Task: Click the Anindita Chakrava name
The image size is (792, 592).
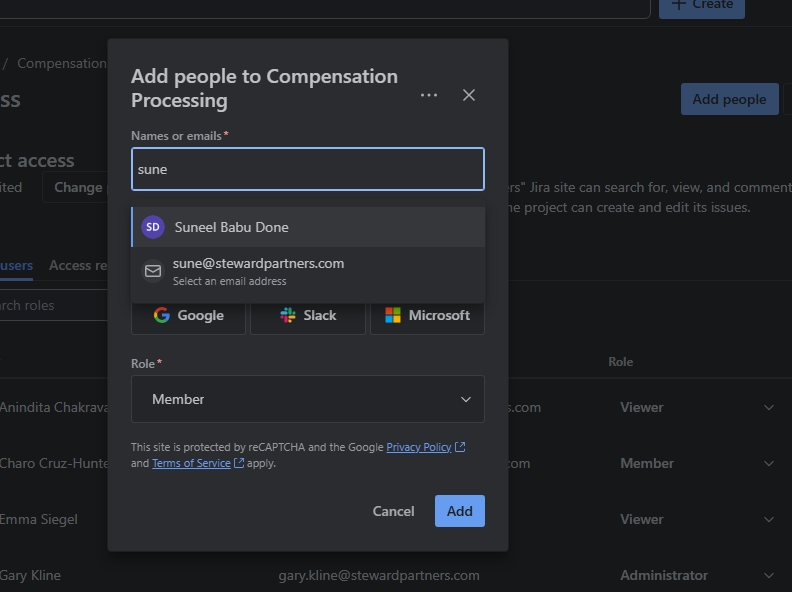Action: click(x=54, y=408)
